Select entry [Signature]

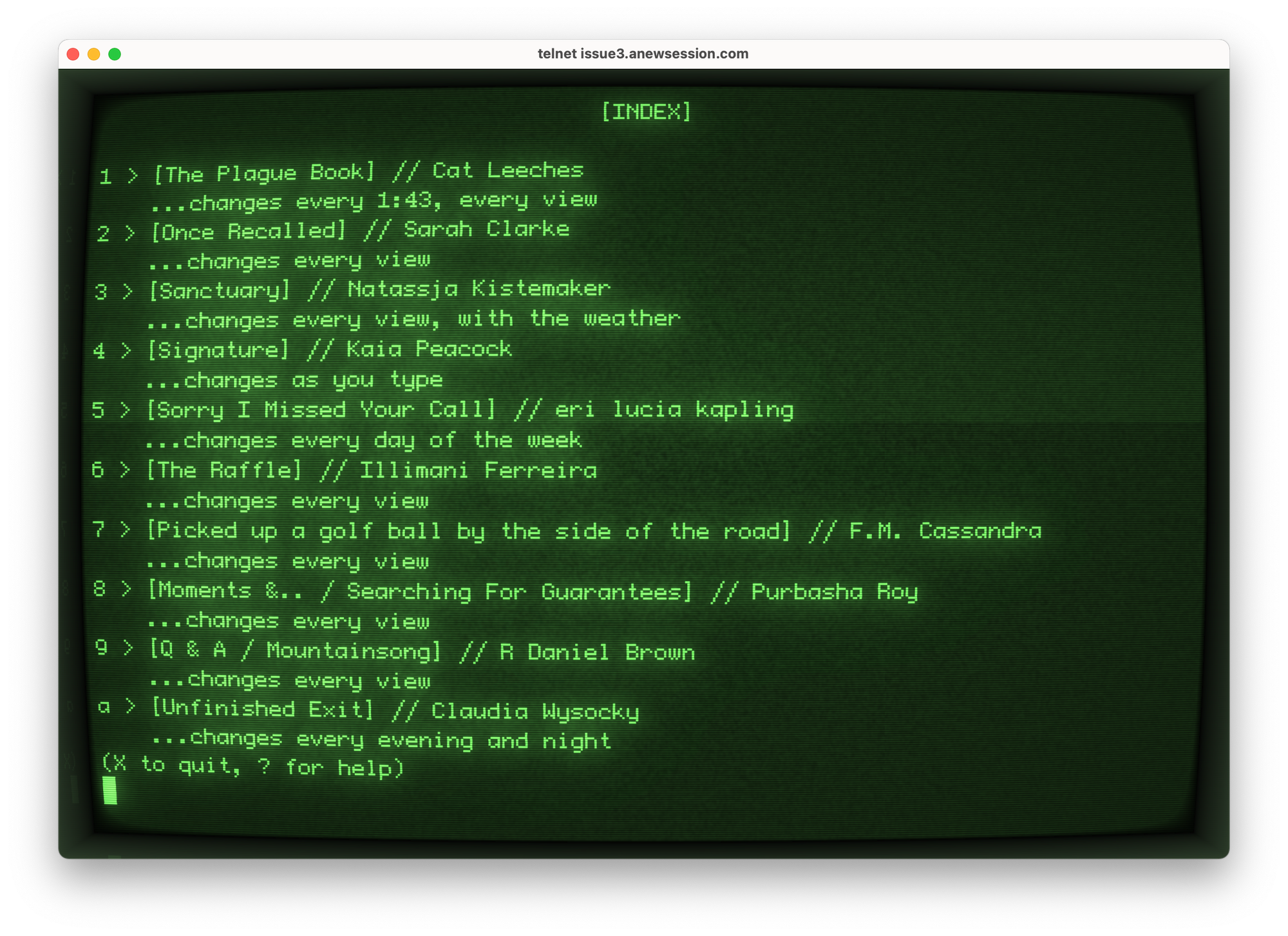(x=218, y=350)
